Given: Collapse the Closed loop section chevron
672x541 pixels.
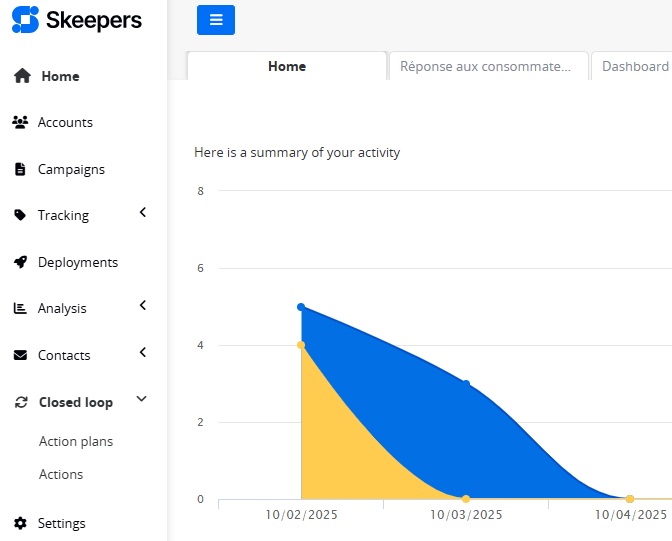Looking at the screenshot, I should point(141,400).
